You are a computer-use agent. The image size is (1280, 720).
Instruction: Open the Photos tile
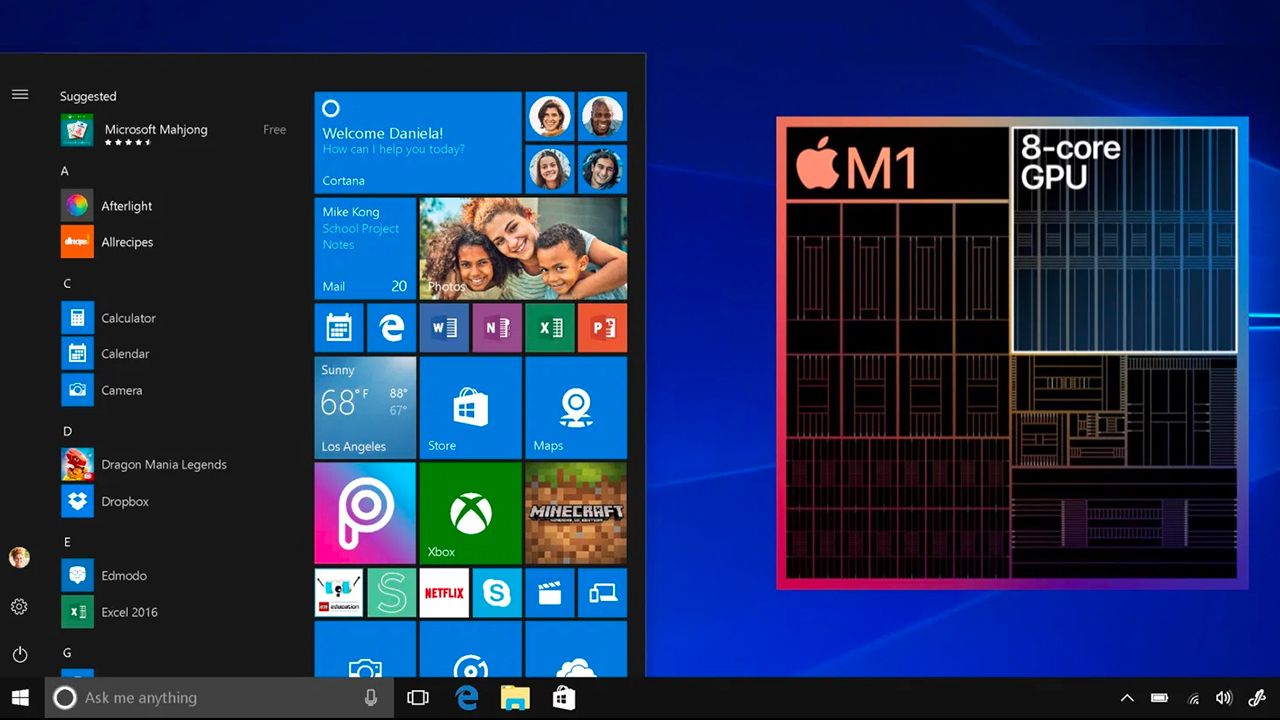pyautogui.click(x=523, y=249)
